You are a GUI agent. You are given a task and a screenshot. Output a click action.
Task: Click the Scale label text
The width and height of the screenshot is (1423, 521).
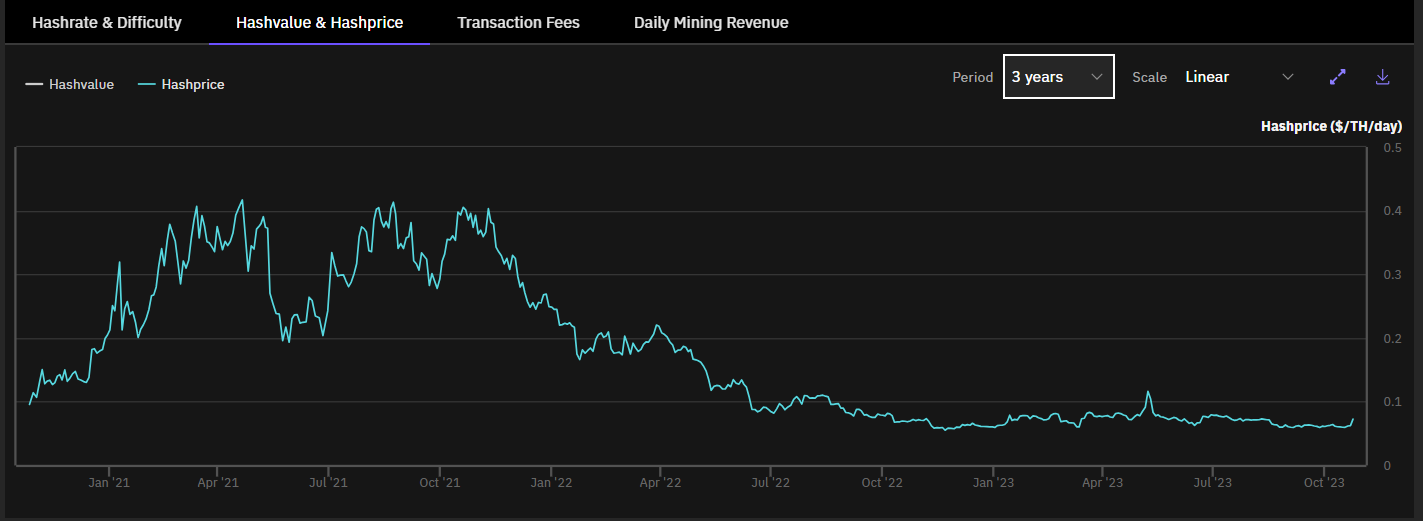[1149, 77]
